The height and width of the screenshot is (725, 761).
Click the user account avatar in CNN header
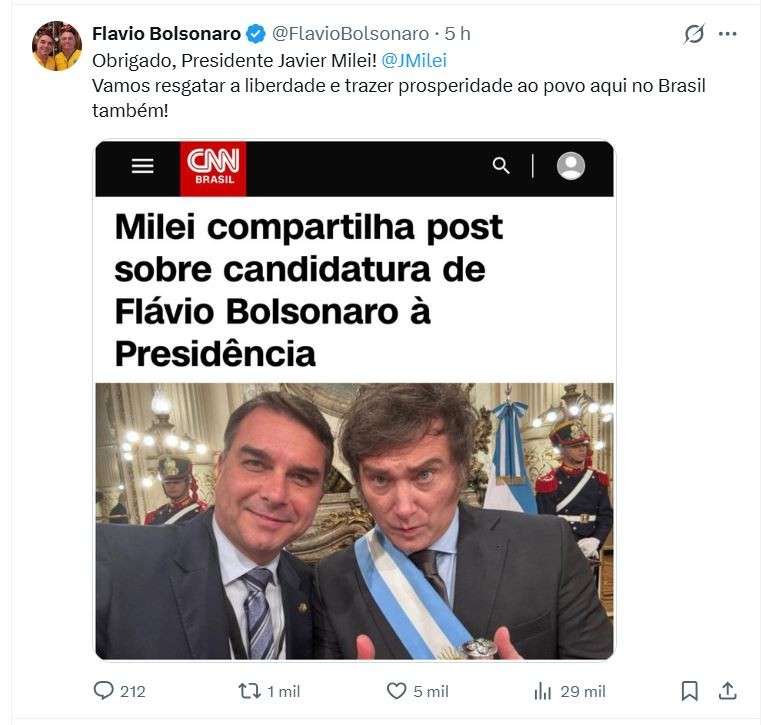pos(571,166)
